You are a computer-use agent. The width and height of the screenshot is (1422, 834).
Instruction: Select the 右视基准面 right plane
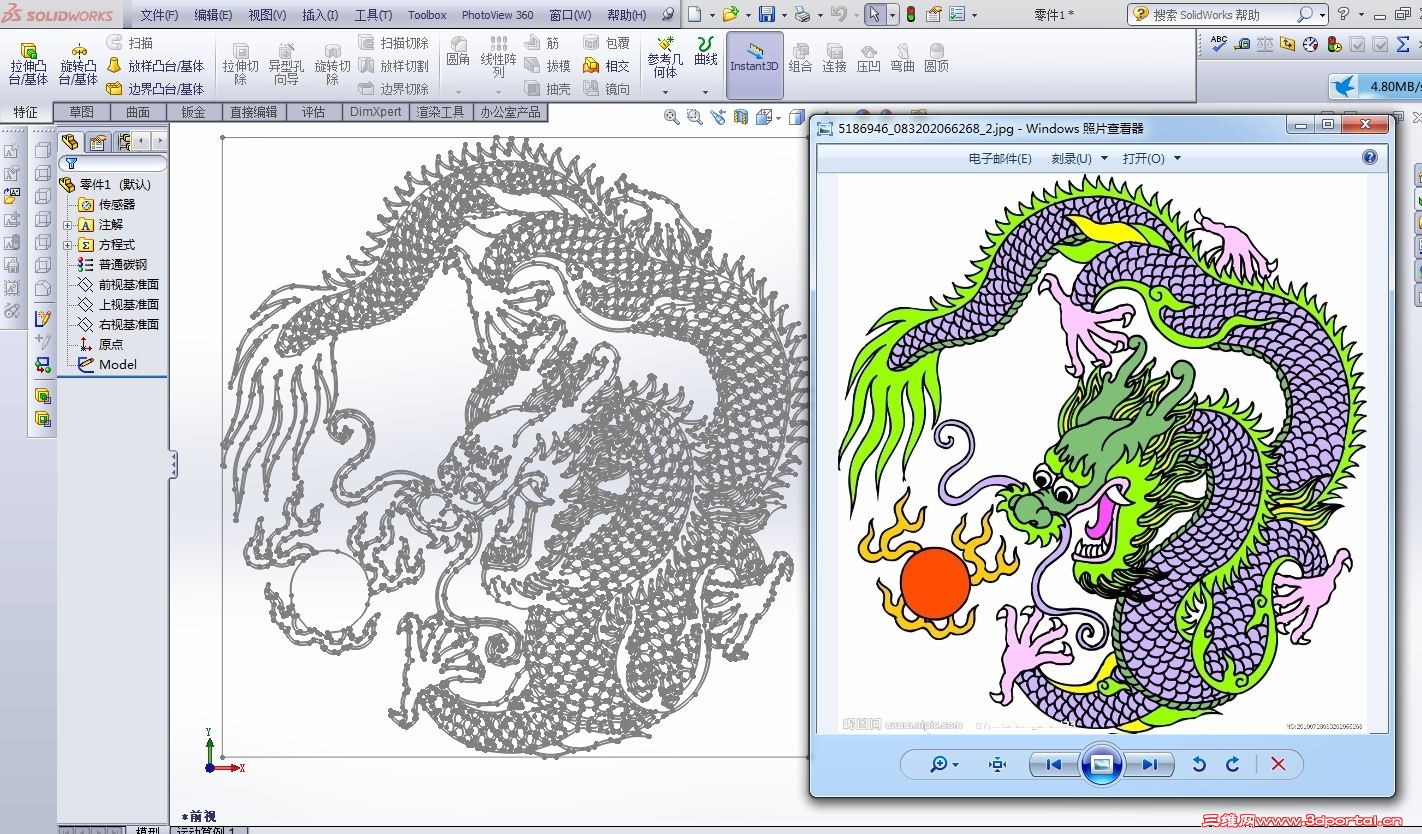point(119,324)
